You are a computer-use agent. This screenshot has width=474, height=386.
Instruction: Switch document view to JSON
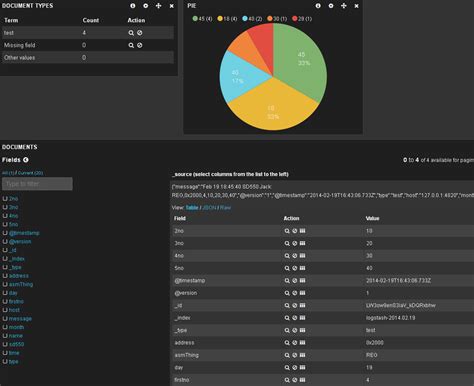click(x=209, y=207)
